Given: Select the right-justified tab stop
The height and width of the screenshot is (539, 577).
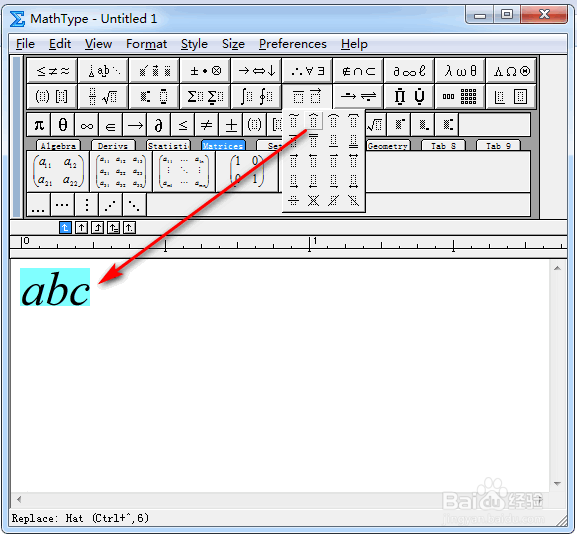Looking at the screenshot, I should point(98,227).
